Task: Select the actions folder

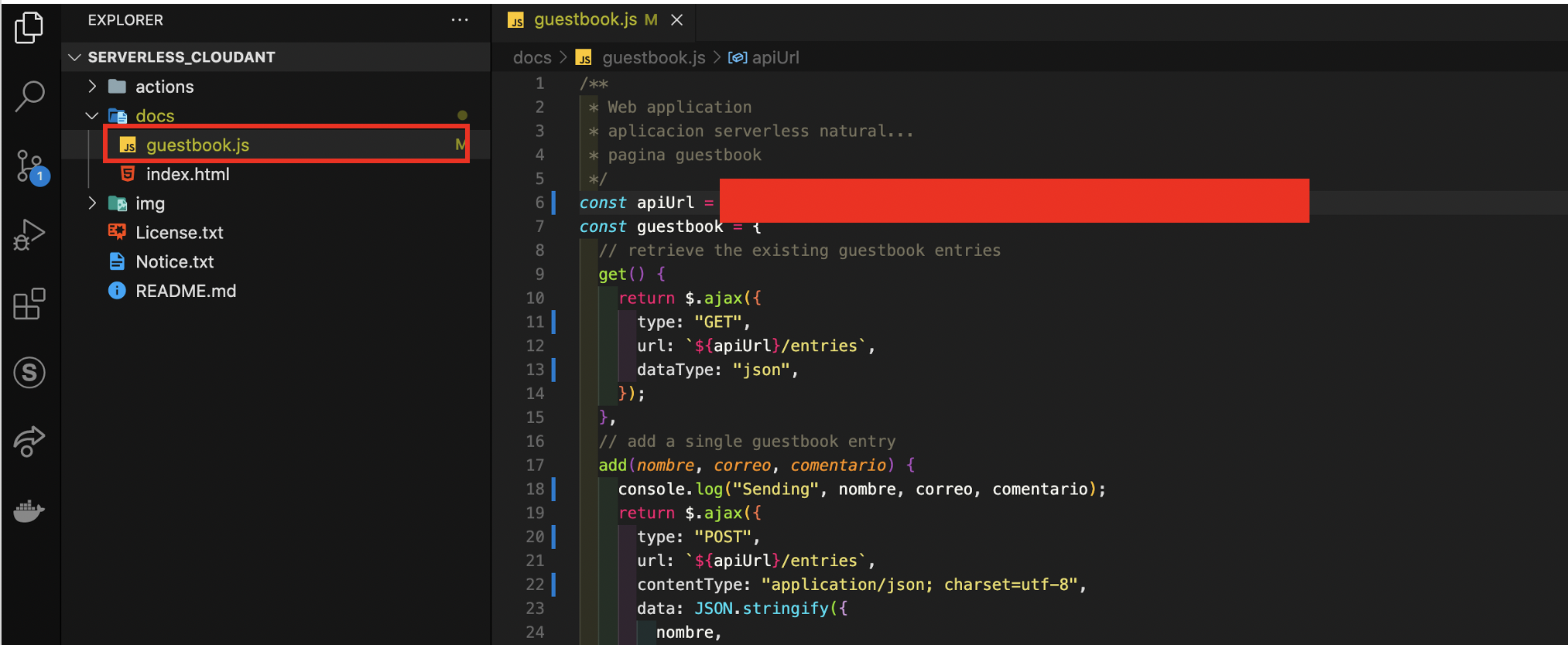Action: (164, 87)
